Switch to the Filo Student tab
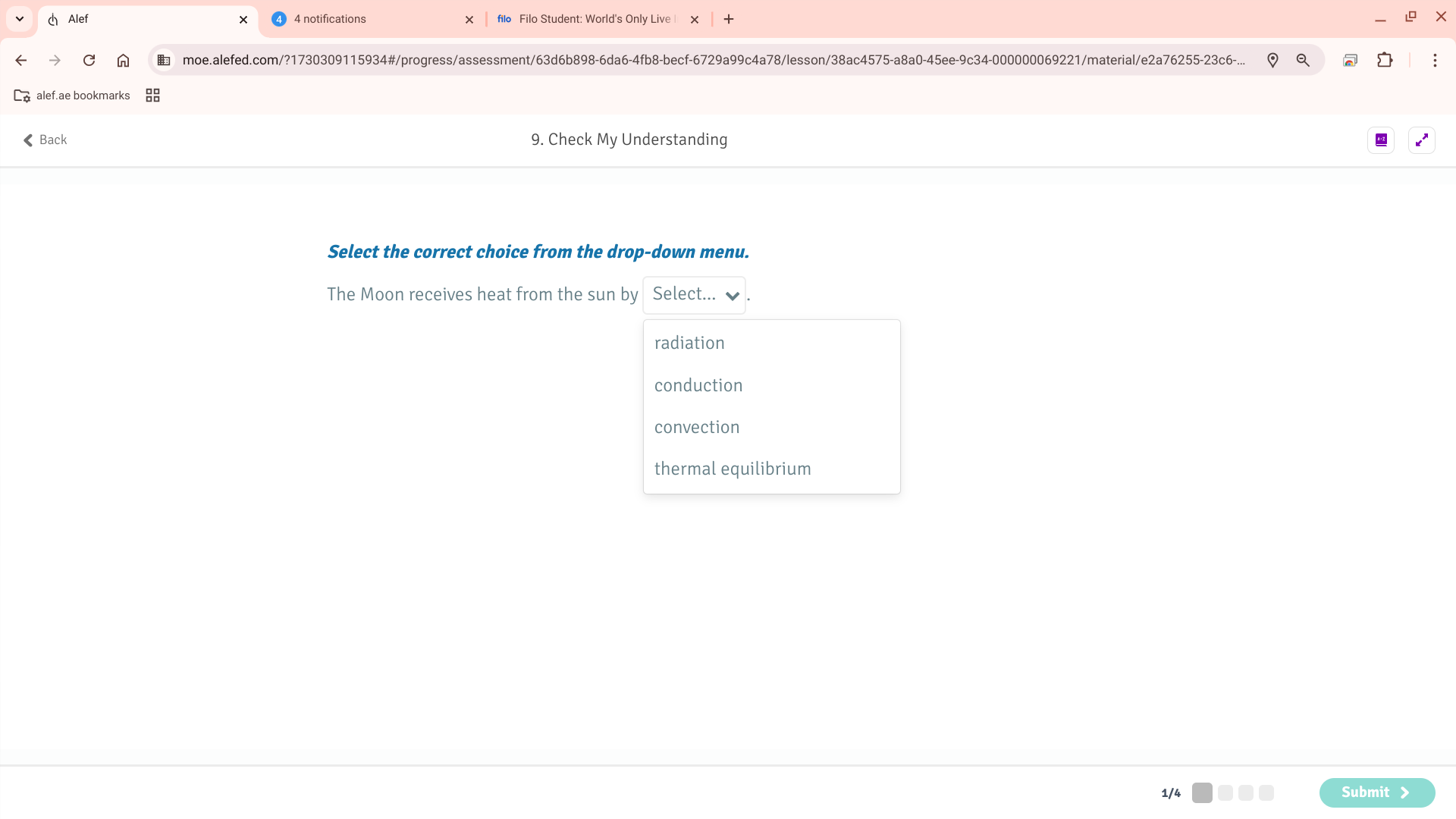Viewport: 1456px width, 819px height. point(591,19)
